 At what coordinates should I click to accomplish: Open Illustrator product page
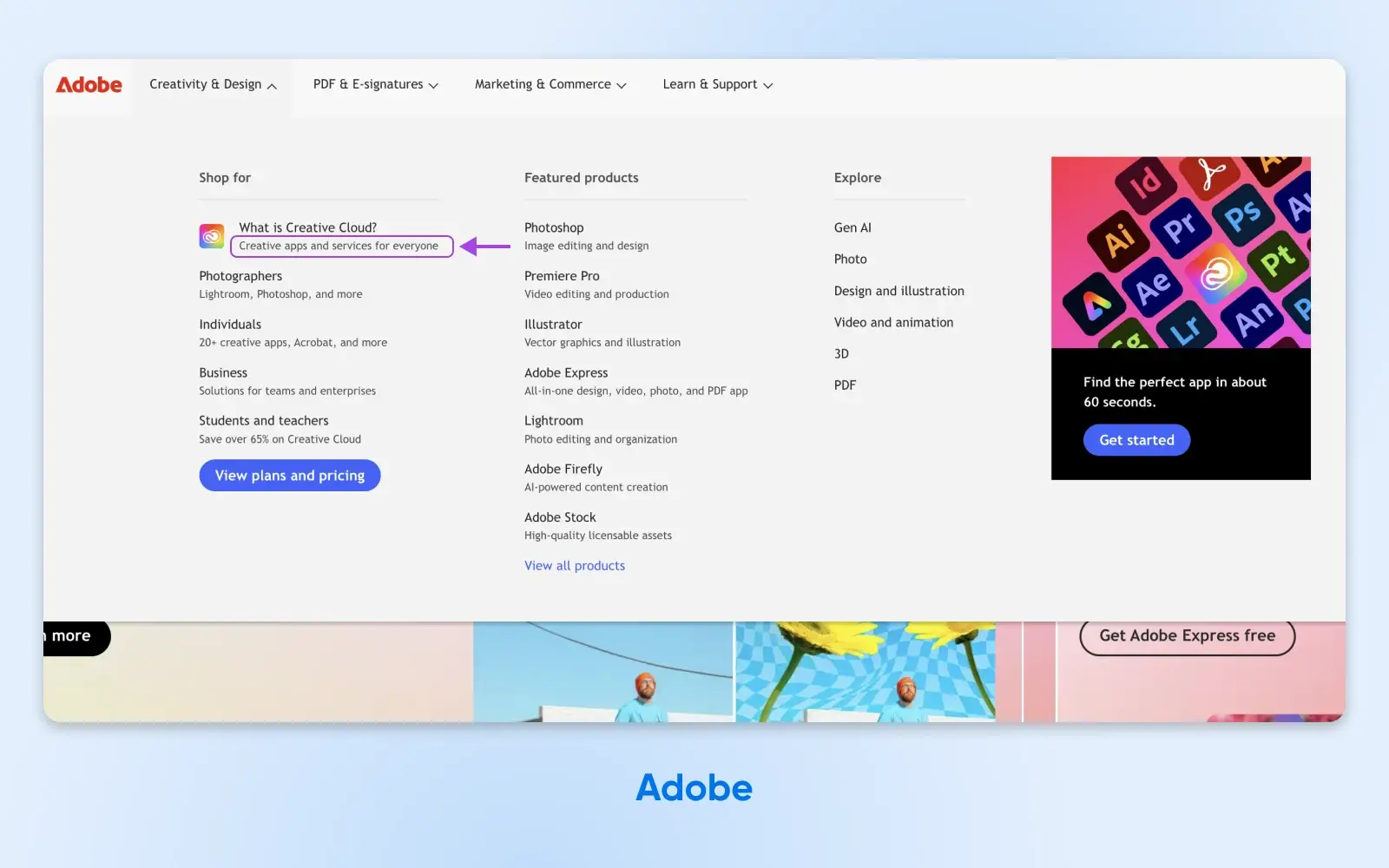click(x=553, y=325)
